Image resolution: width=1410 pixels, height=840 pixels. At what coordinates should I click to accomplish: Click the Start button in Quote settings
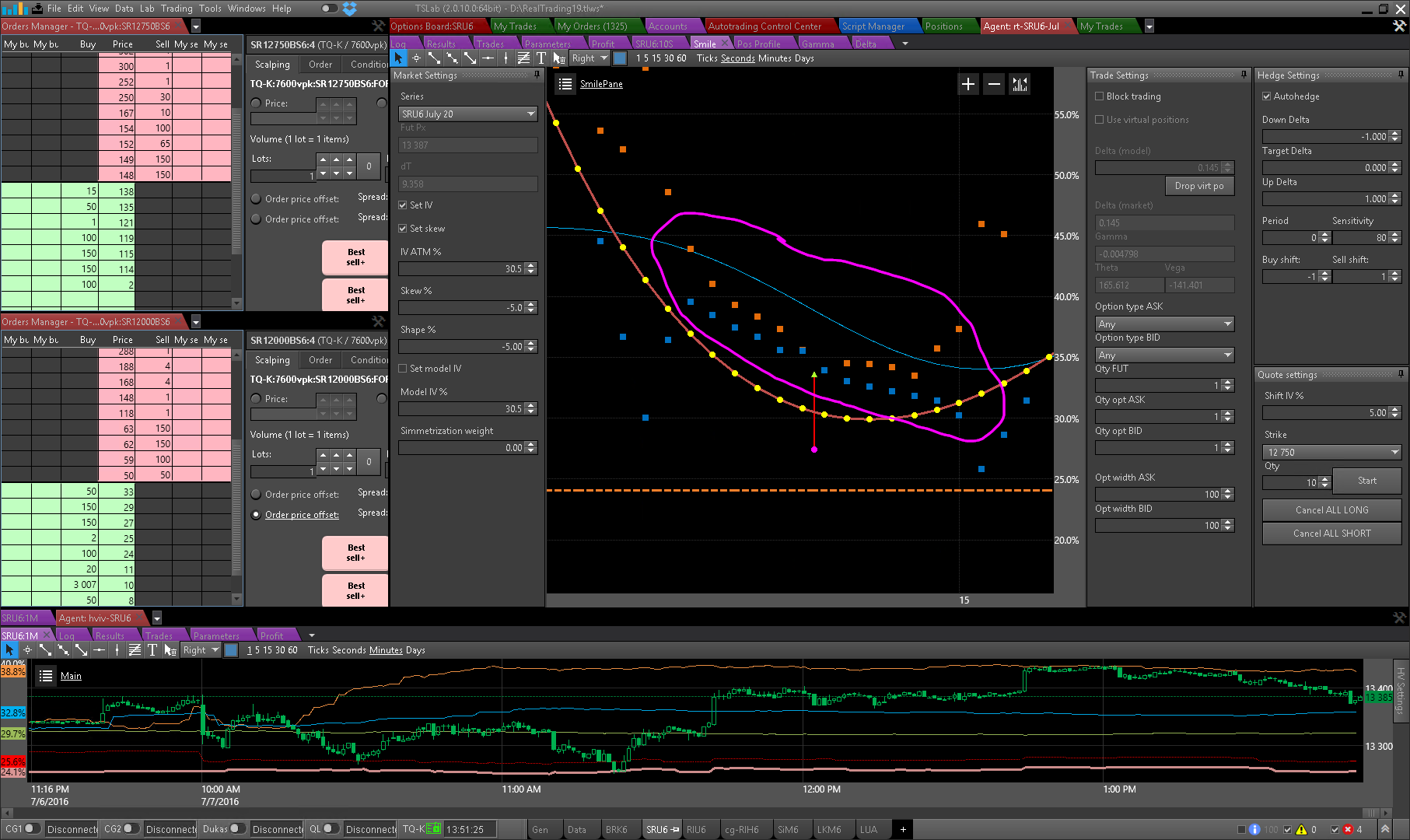pos(1366,481)
